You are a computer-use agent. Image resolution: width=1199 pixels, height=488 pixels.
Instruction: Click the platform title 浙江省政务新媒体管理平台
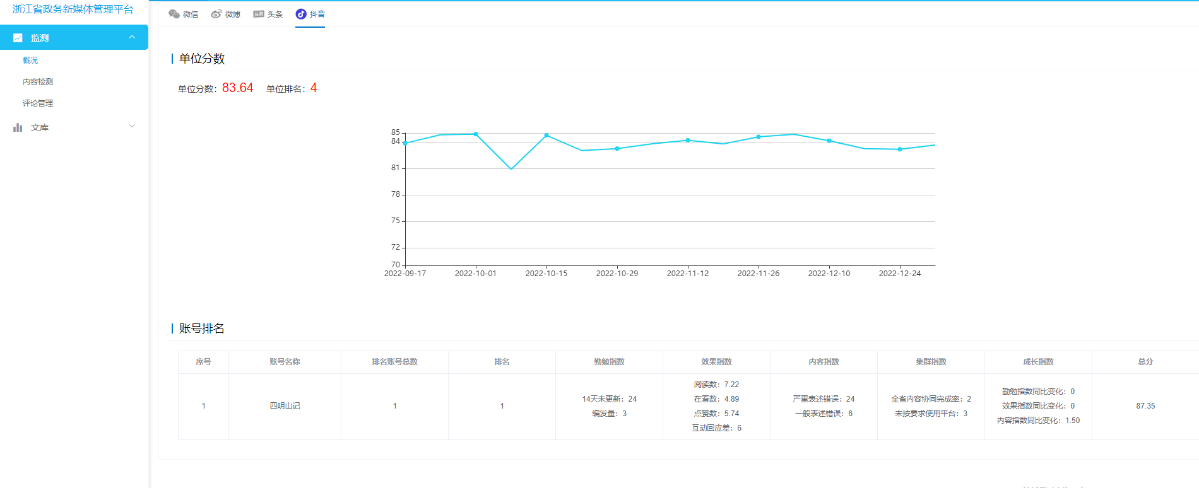pos(73,9)
